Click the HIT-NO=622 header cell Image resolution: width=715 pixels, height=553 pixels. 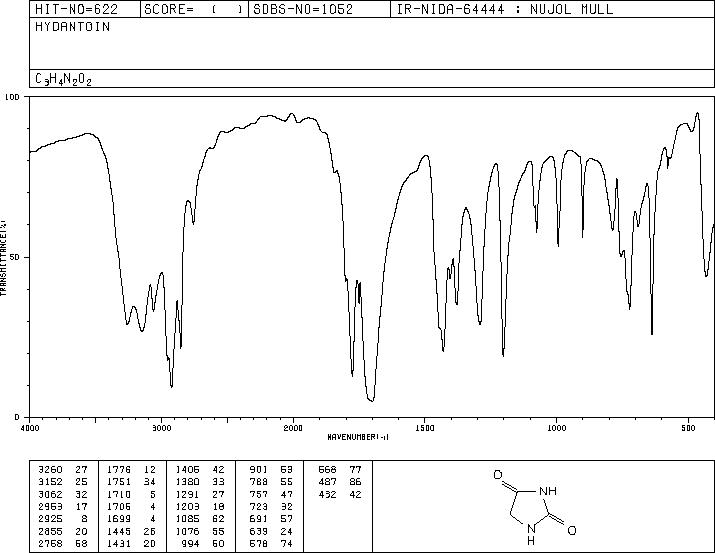pos(76,9)
